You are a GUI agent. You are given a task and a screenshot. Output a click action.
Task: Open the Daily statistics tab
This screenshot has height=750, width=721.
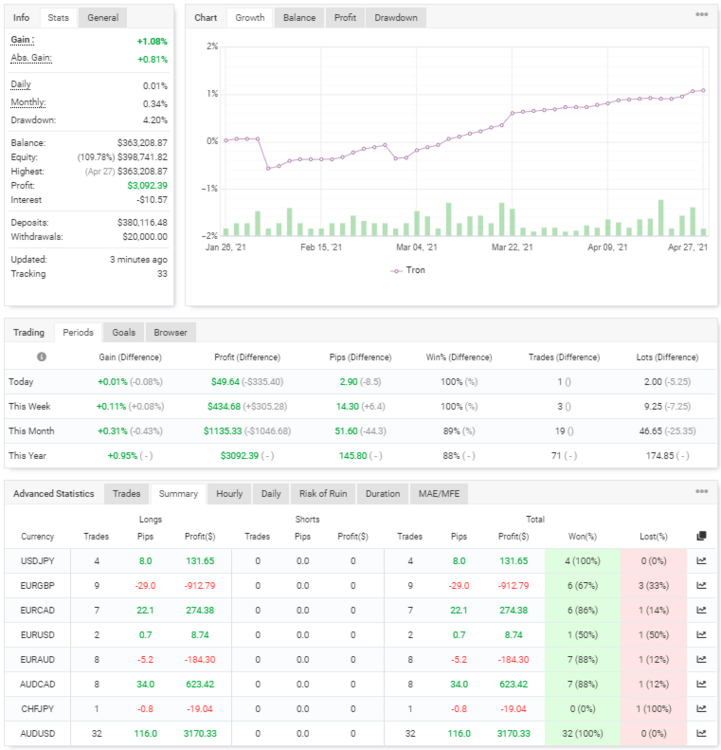[x=271, y=494]
